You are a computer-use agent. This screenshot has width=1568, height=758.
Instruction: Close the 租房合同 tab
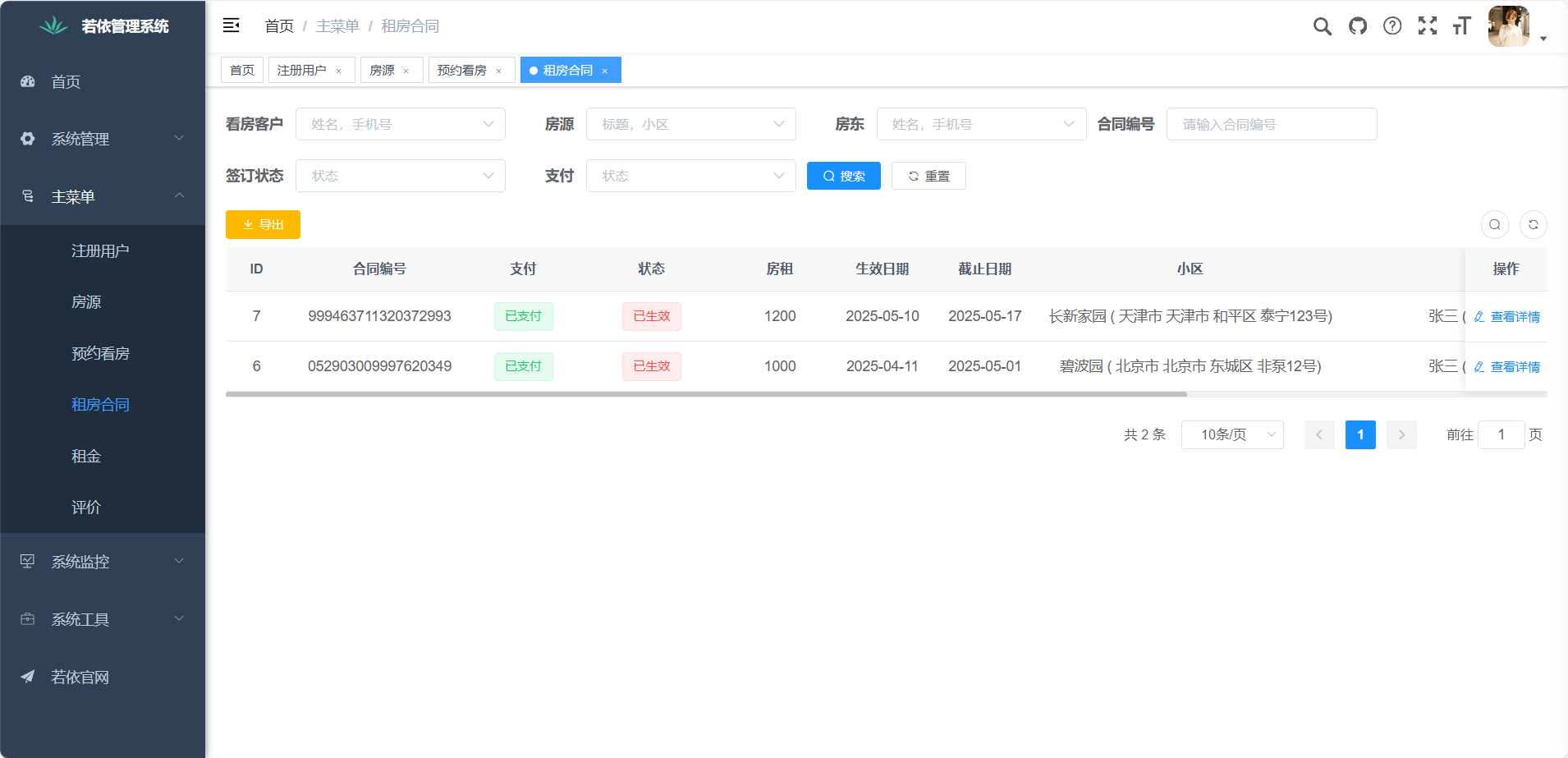click(604, 71)
